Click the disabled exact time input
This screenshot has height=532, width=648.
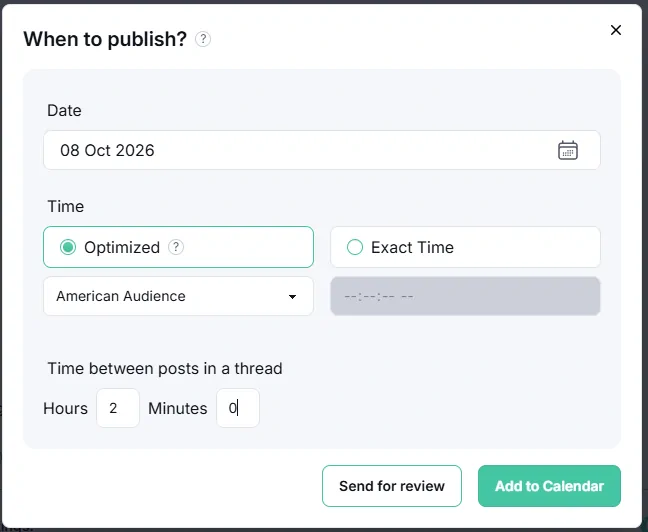[465, 296]
